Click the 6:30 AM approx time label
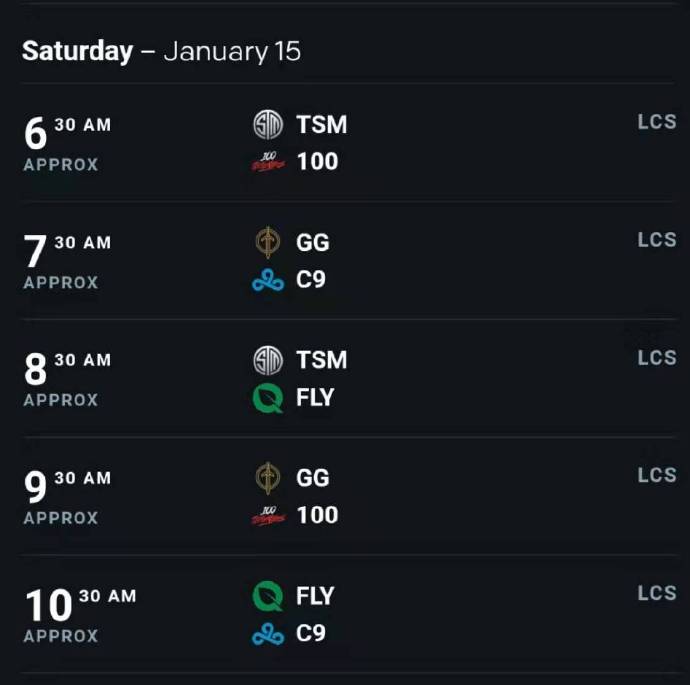Image resolution: width=690 pixels, height=685 pixels. (67, 143)
